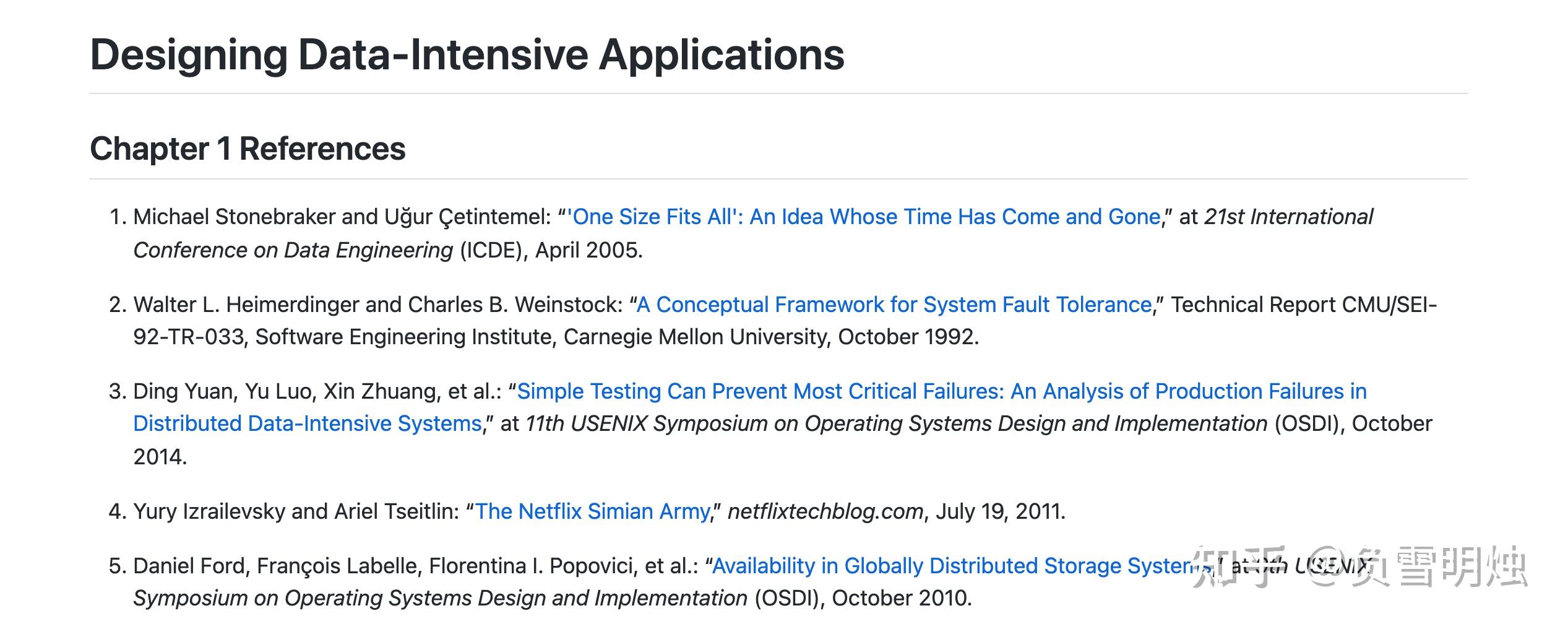Click the Designing Data-Intensive Applications page title
This screenshot has width=1568, height=629.
point(467,55)
